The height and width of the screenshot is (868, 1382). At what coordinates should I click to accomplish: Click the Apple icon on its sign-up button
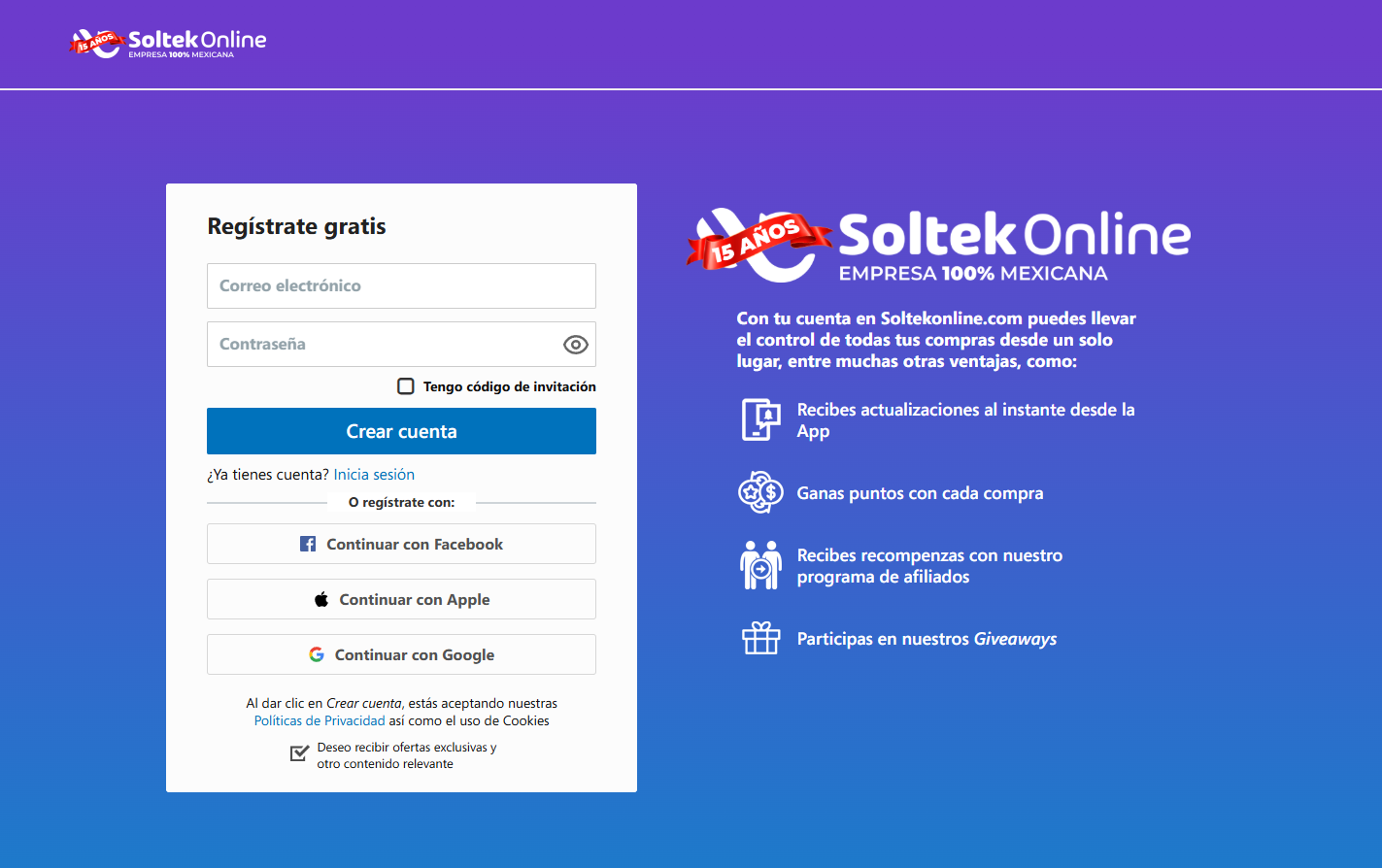coord(320,599)
